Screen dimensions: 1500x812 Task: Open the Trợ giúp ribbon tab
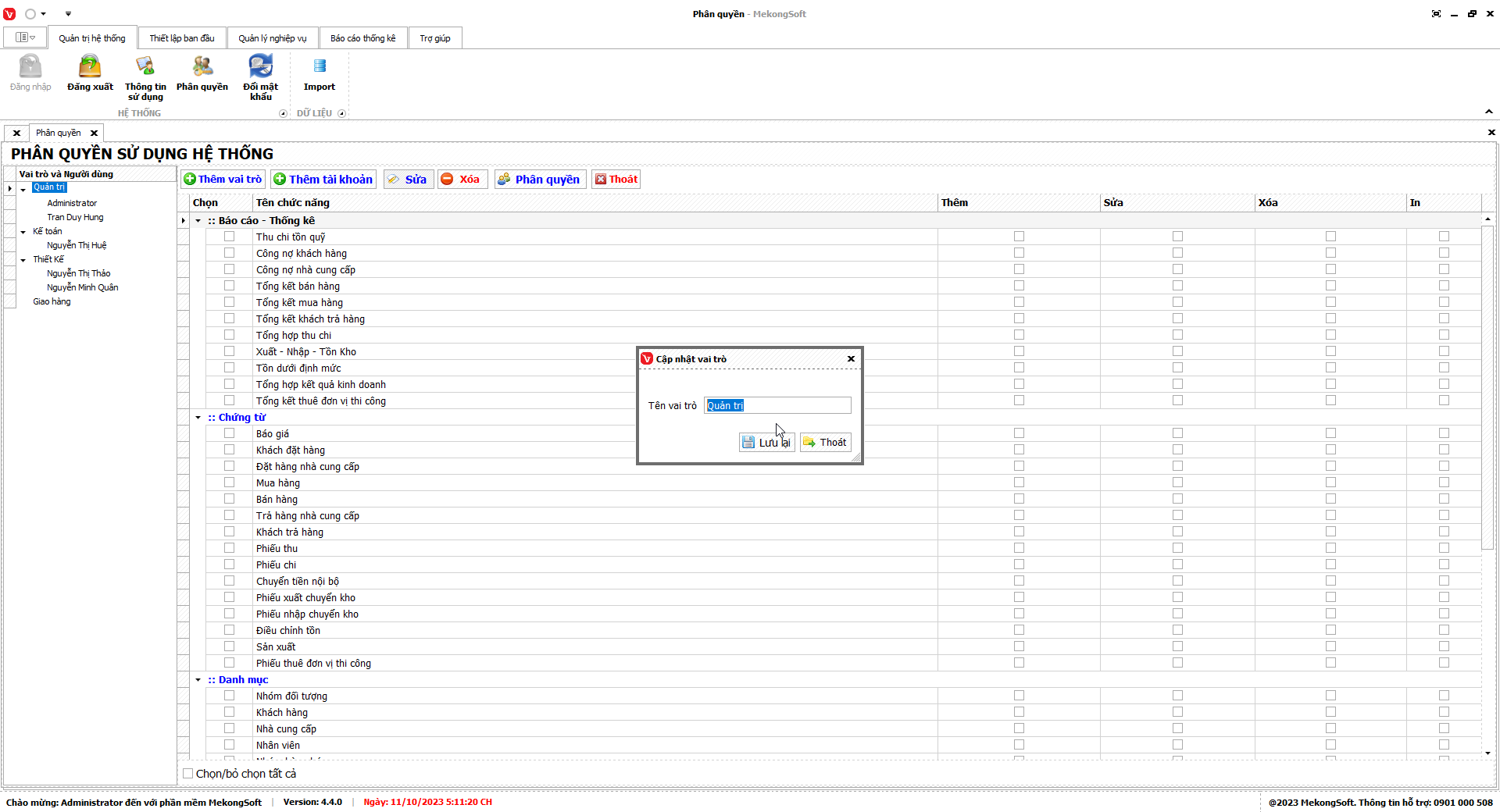(435, 38)
